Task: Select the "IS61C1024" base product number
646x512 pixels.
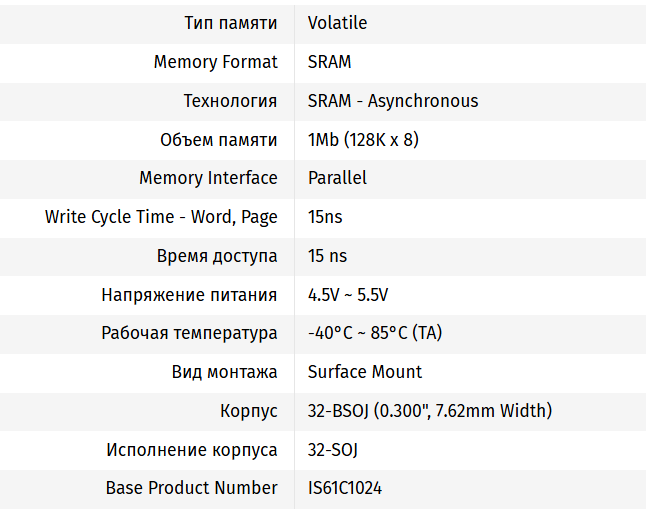Action: coord(345,488)
